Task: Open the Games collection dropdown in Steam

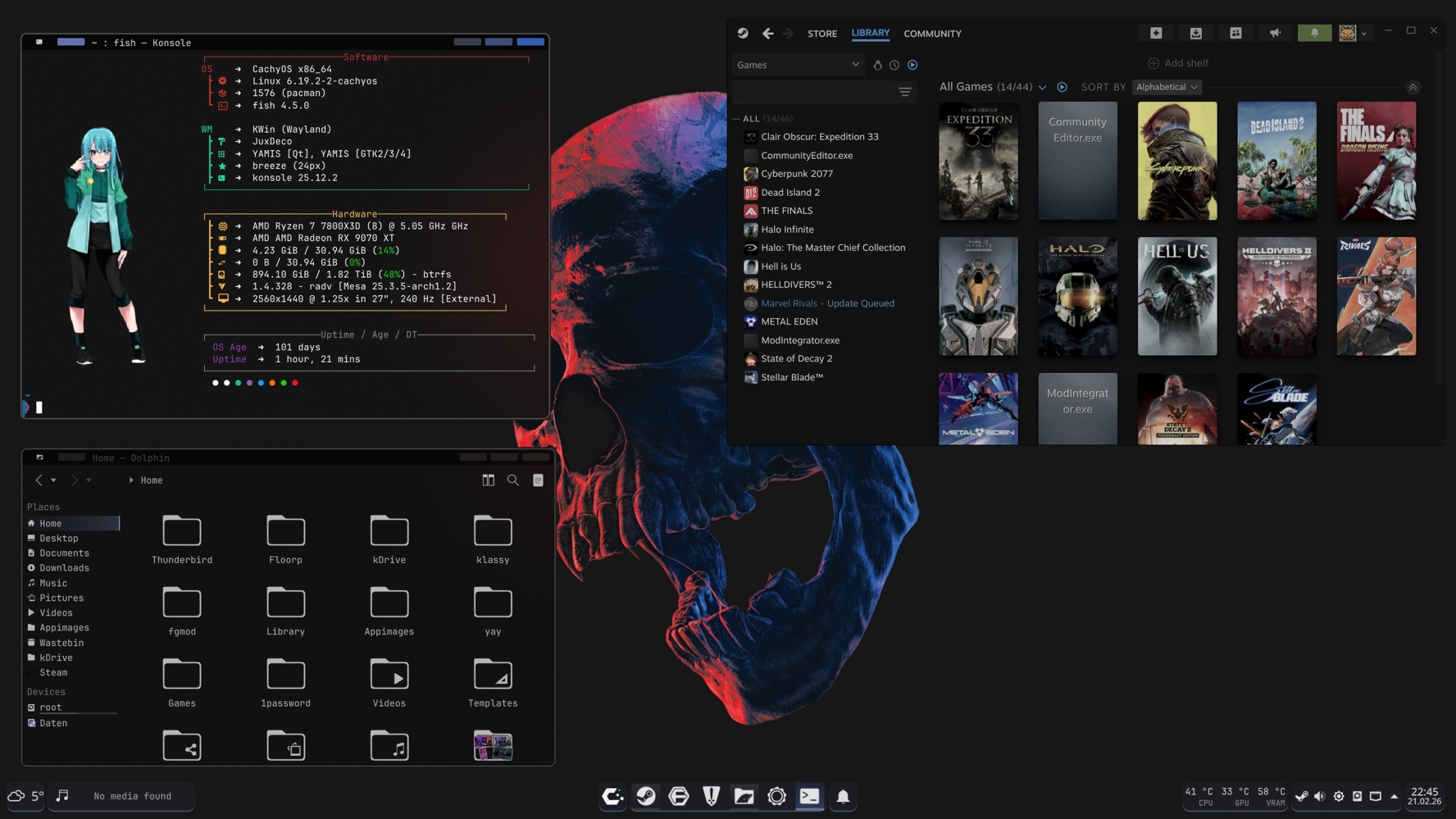Action: (798, 65)
